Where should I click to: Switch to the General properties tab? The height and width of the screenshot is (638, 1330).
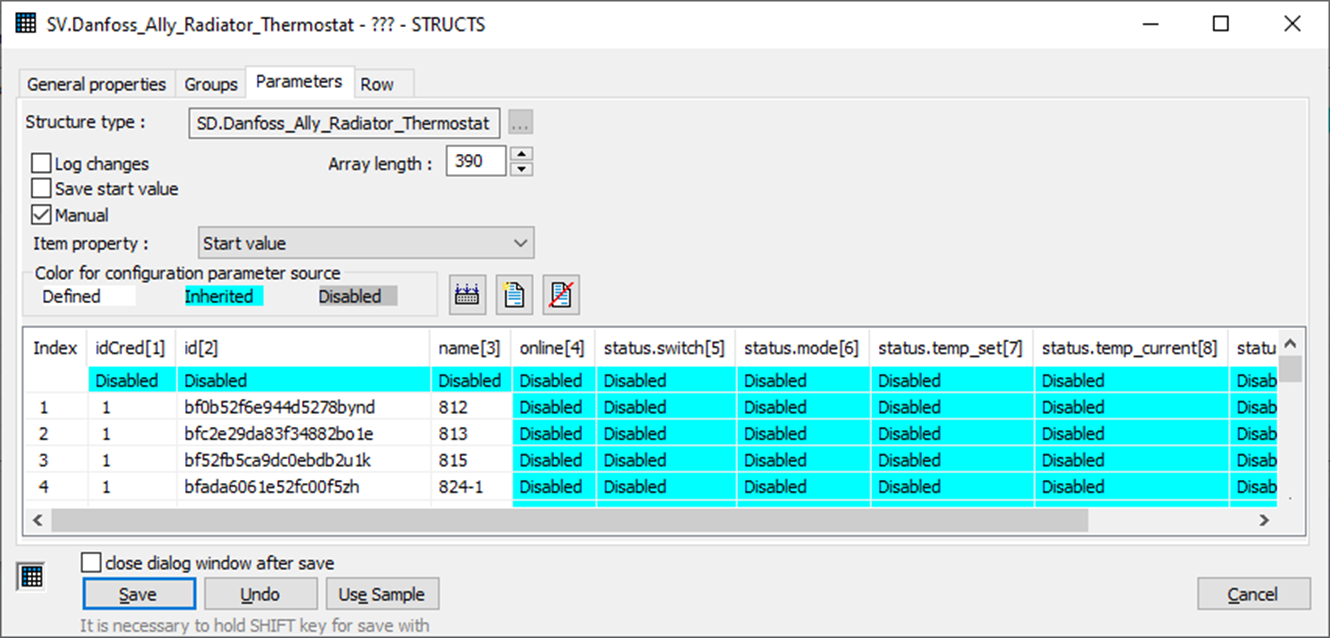pyautogui.click(x=97, y=84)
